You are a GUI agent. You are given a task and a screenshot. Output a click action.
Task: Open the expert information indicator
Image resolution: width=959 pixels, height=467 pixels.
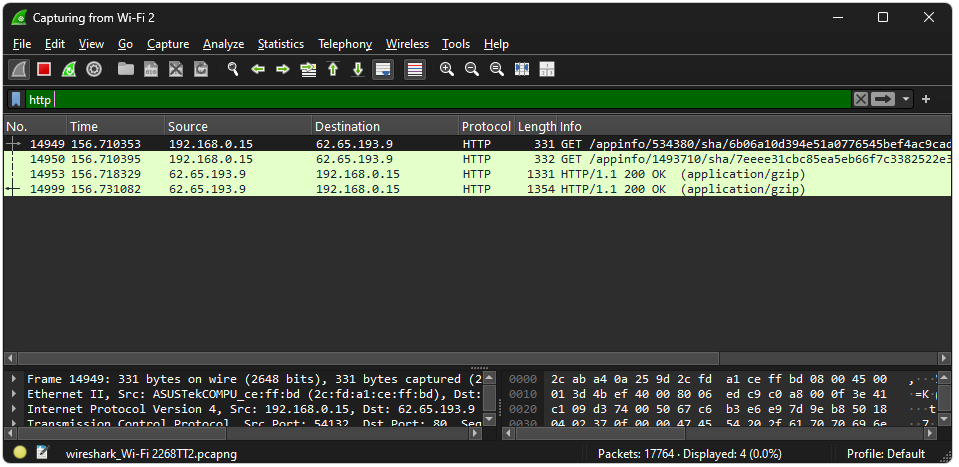20,453
